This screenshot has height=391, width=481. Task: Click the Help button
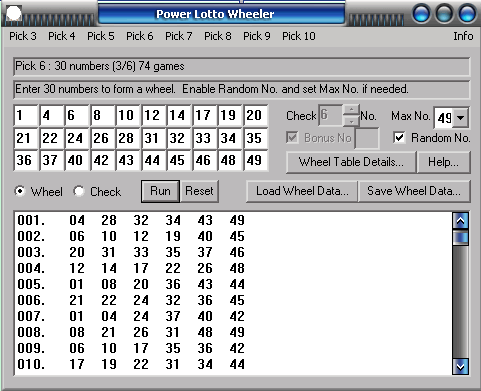tap(443, 162)
